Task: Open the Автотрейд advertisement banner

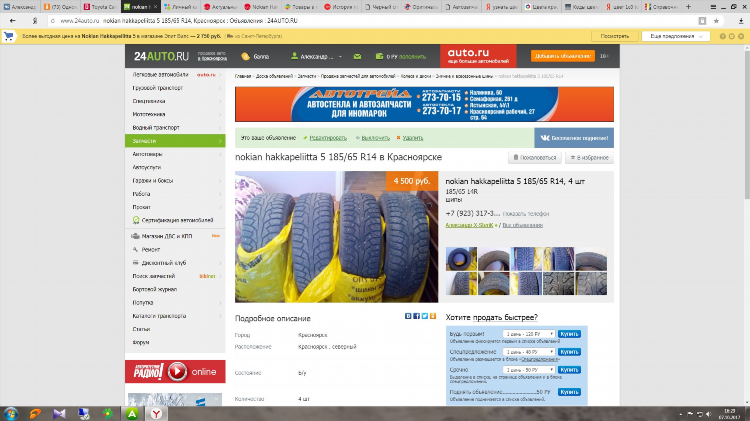Action: point(424,104)
